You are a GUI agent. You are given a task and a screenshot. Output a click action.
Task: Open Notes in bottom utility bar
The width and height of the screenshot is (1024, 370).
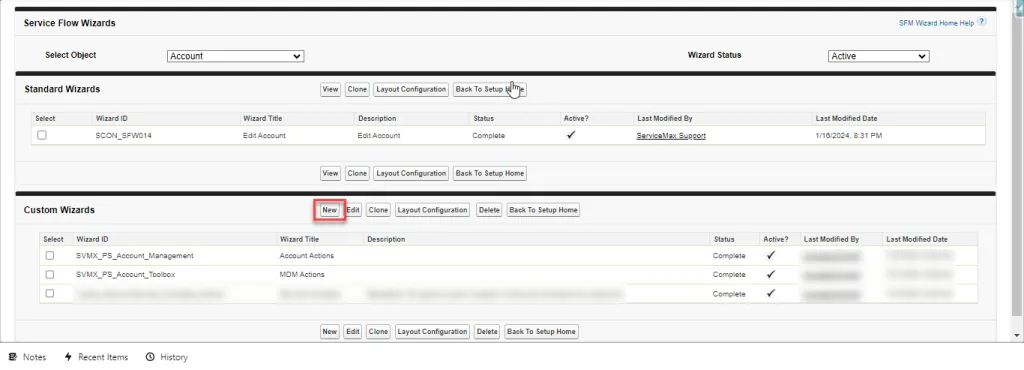pos(27,357)
